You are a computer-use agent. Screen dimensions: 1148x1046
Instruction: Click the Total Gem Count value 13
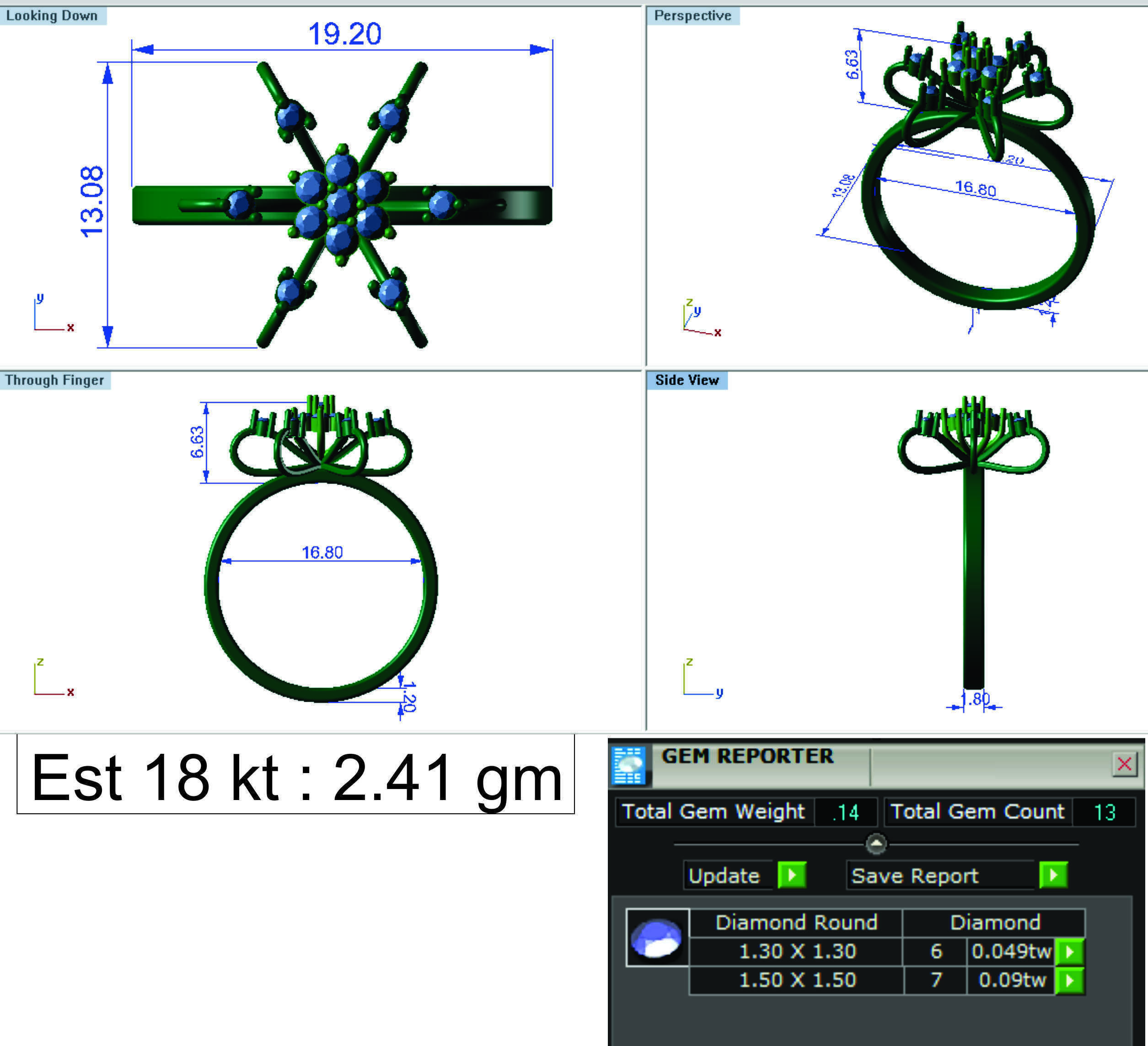1104,812
